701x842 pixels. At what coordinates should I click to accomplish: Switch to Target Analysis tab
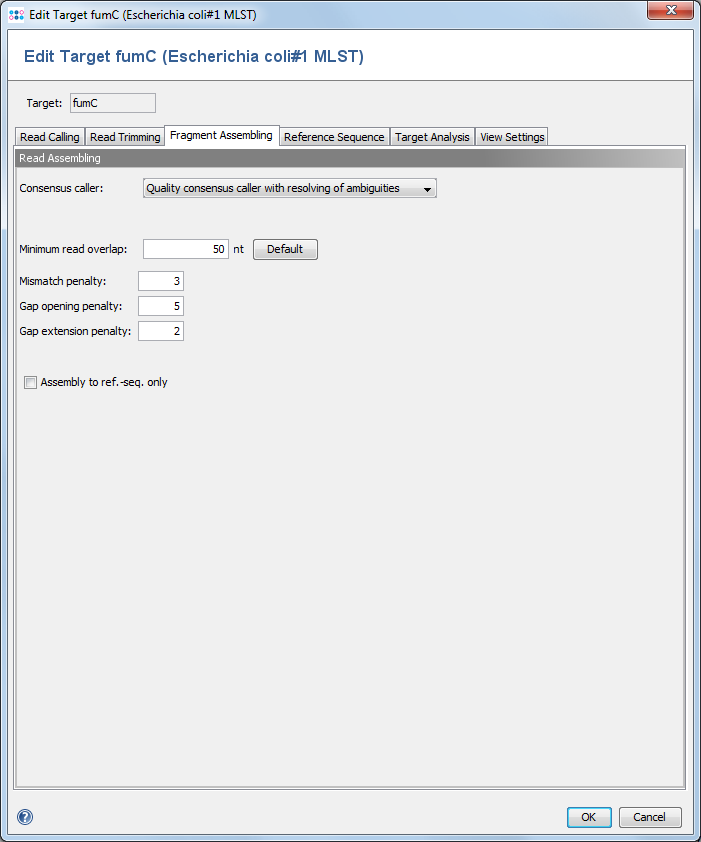(432, 137)
